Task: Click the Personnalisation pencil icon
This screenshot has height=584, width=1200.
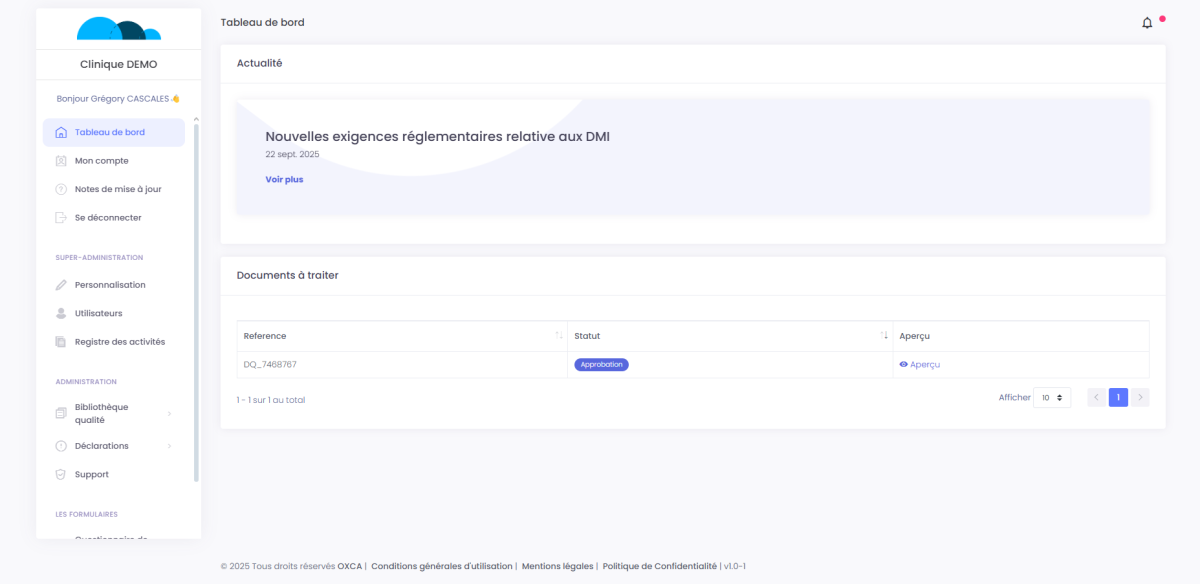Action: 61,285
